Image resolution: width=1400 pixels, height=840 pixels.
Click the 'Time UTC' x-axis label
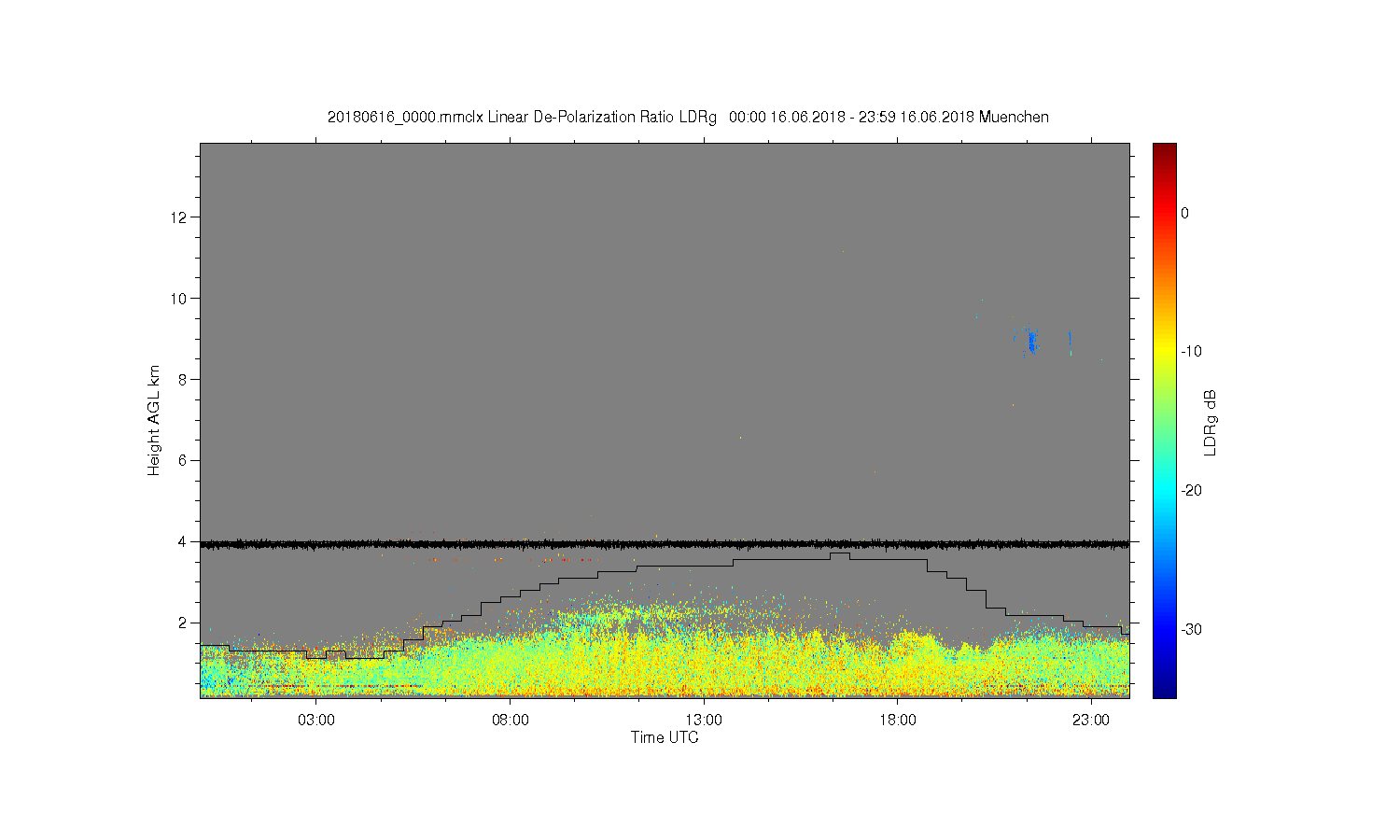point(665,737)
